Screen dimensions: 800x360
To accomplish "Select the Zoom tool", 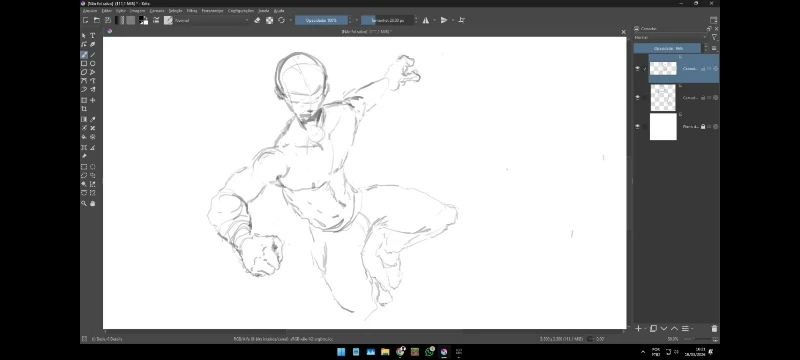I will (x=84, y=203).
